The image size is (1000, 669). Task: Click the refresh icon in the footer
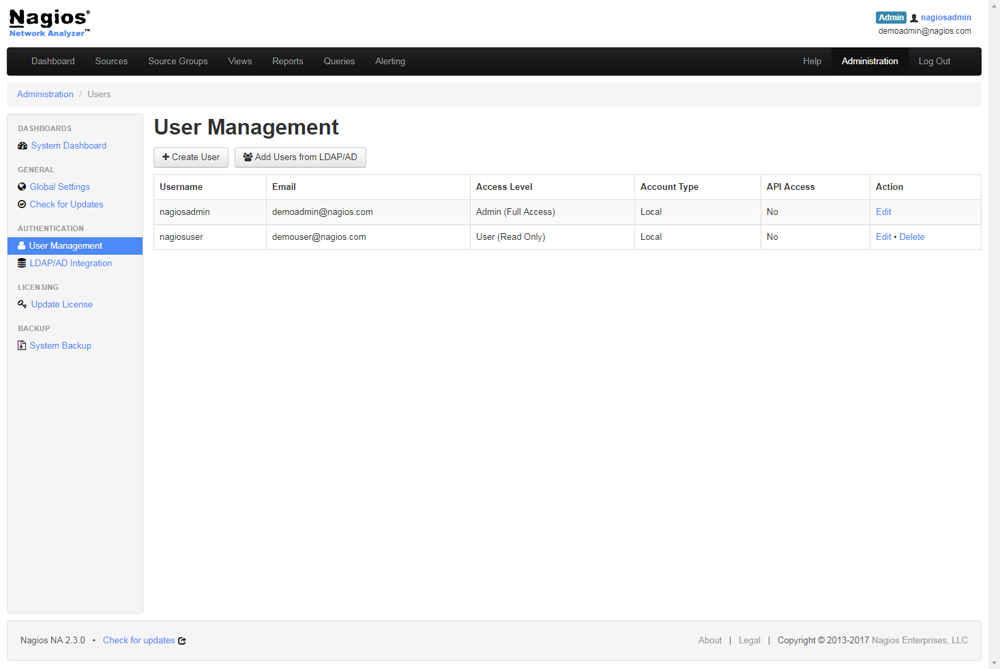click(x=182, y=641)
